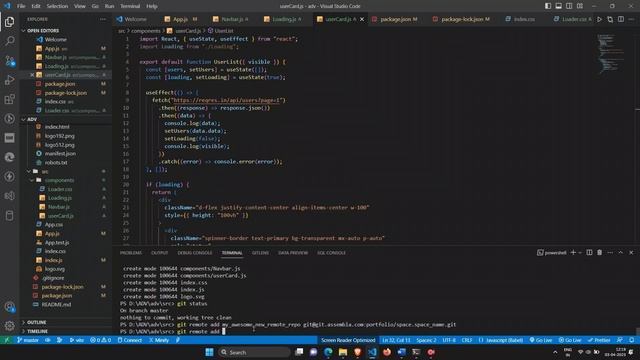Open the Windows Start menu

tap(209, 352)
